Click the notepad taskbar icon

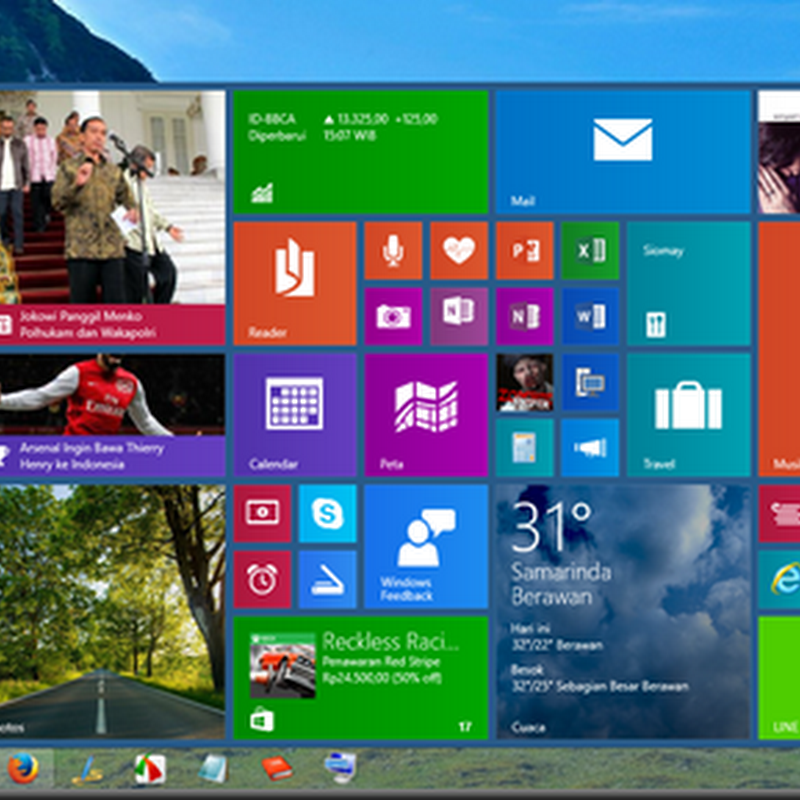pos(213,769)
